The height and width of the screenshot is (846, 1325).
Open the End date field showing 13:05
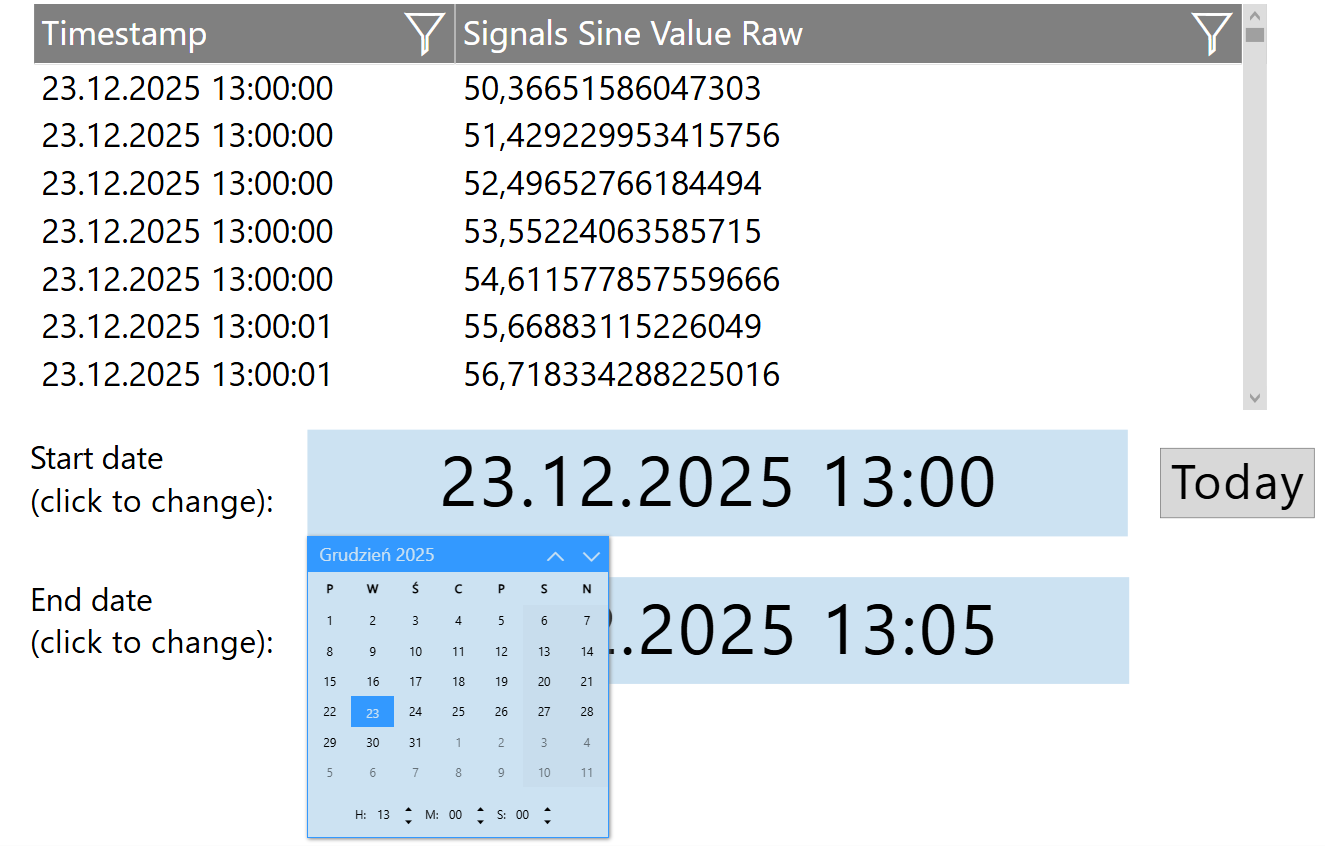coord(868,630)
